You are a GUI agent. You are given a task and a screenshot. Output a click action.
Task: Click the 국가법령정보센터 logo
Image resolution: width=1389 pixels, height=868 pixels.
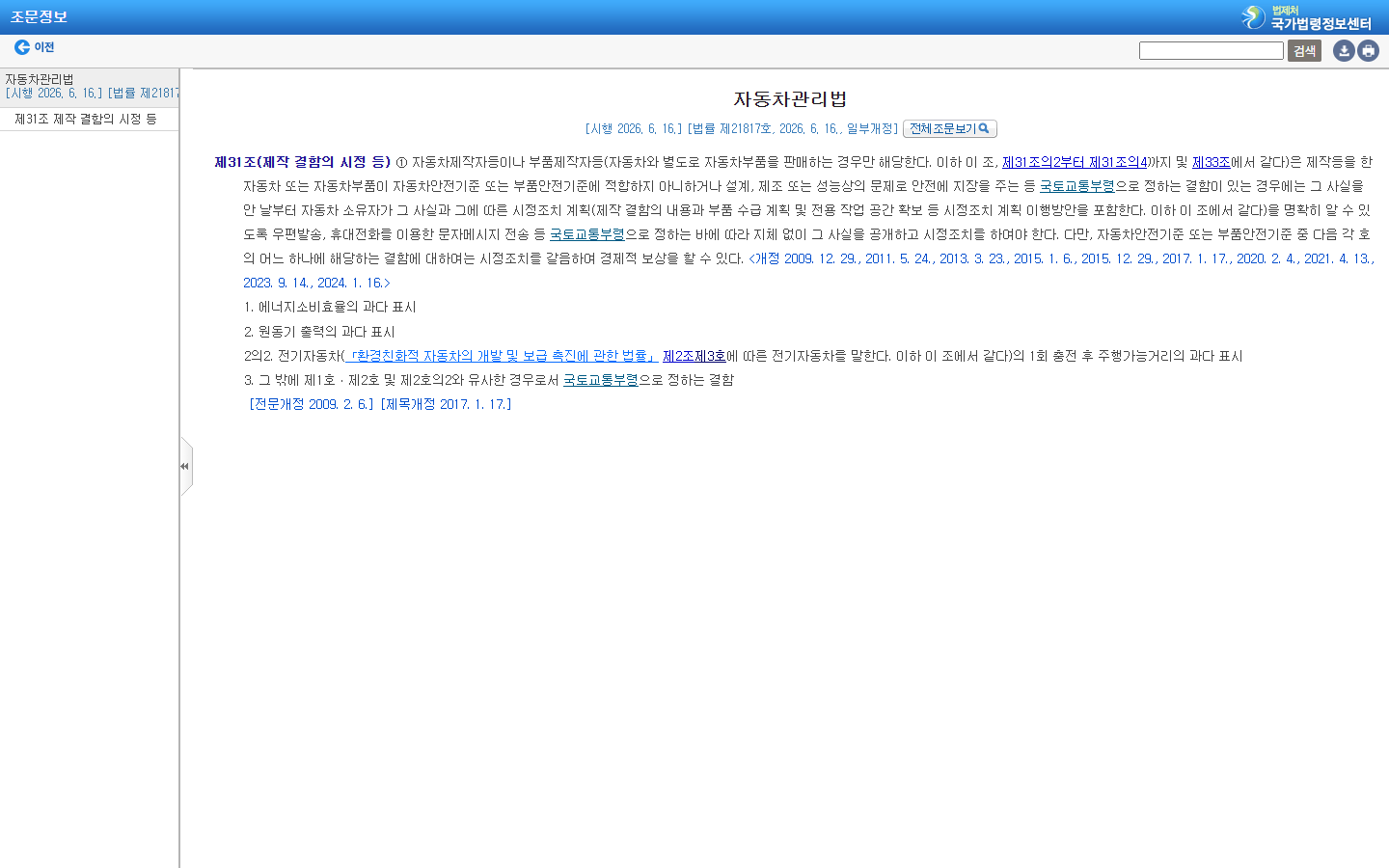click(1307, 17)
